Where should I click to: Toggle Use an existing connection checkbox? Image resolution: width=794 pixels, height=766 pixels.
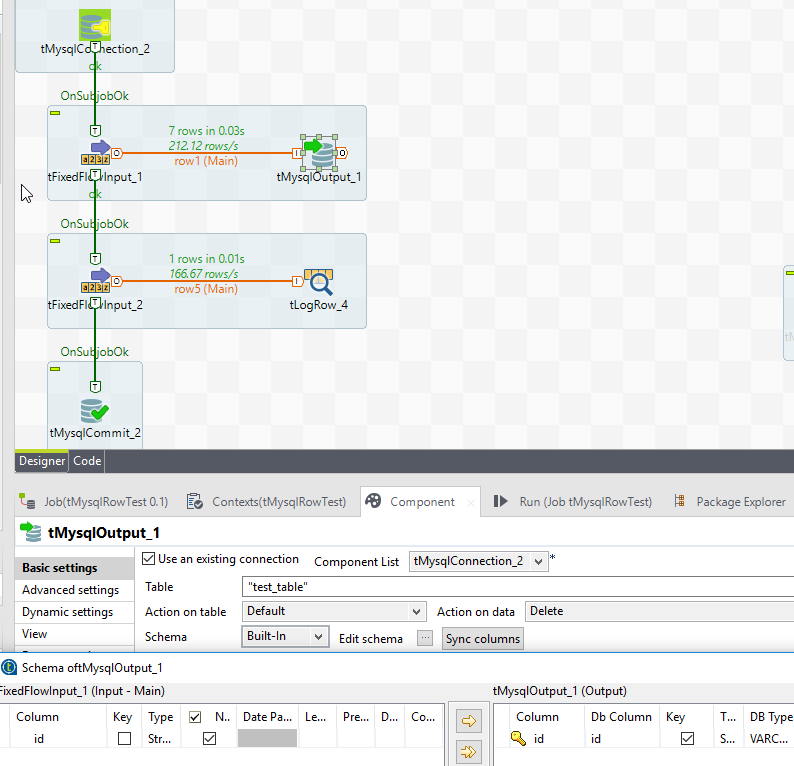[x=148, y=558]
